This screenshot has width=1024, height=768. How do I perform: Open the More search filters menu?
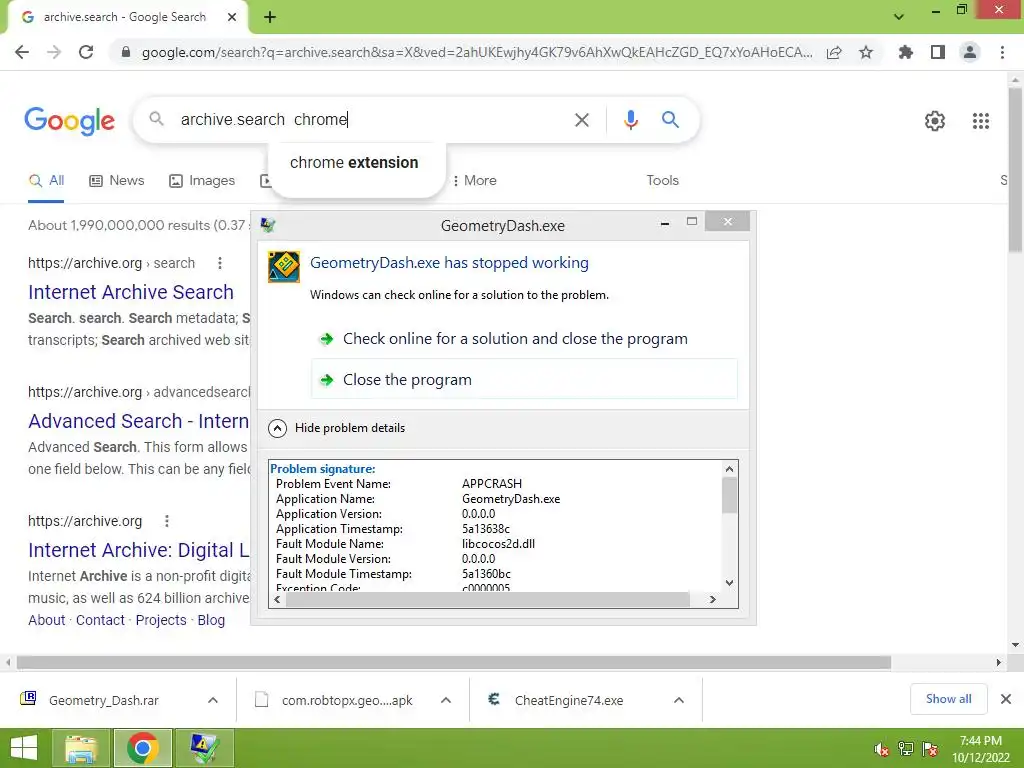coord(475,180)
